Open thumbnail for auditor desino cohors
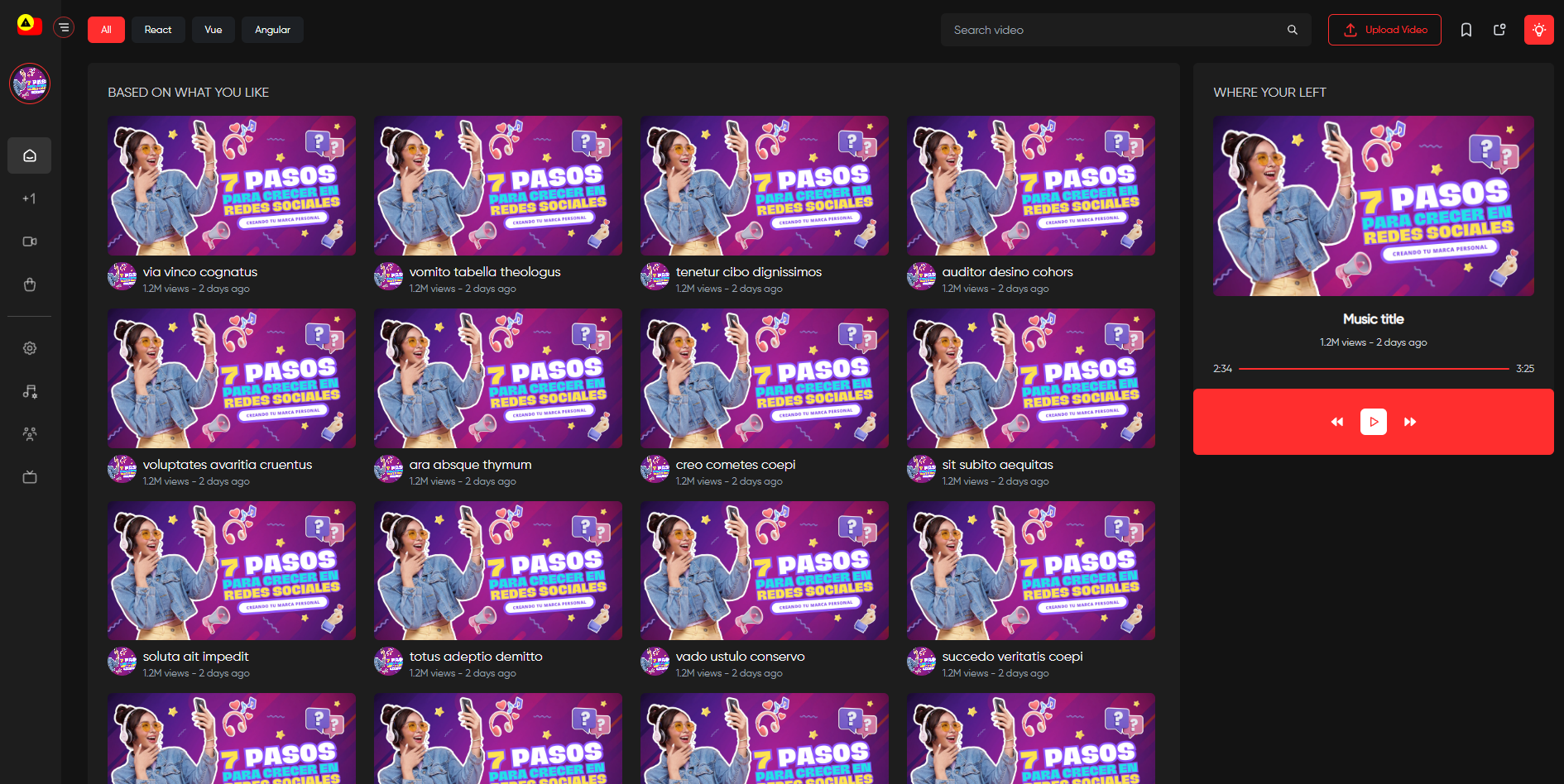This screenshot has height=784, width=1564. tap(1031, 185)
